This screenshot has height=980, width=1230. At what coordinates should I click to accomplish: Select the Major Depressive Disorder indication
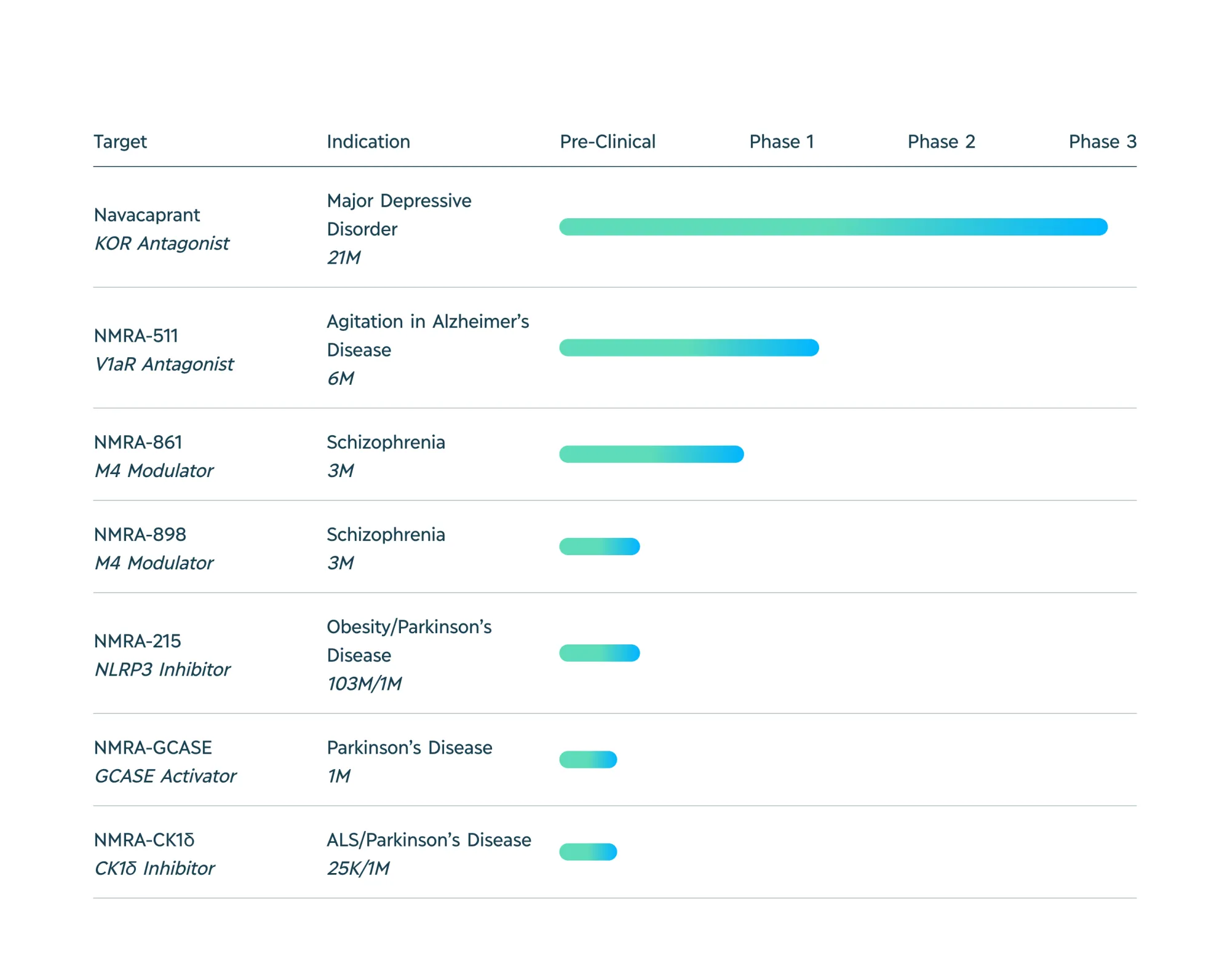(399, 215)
